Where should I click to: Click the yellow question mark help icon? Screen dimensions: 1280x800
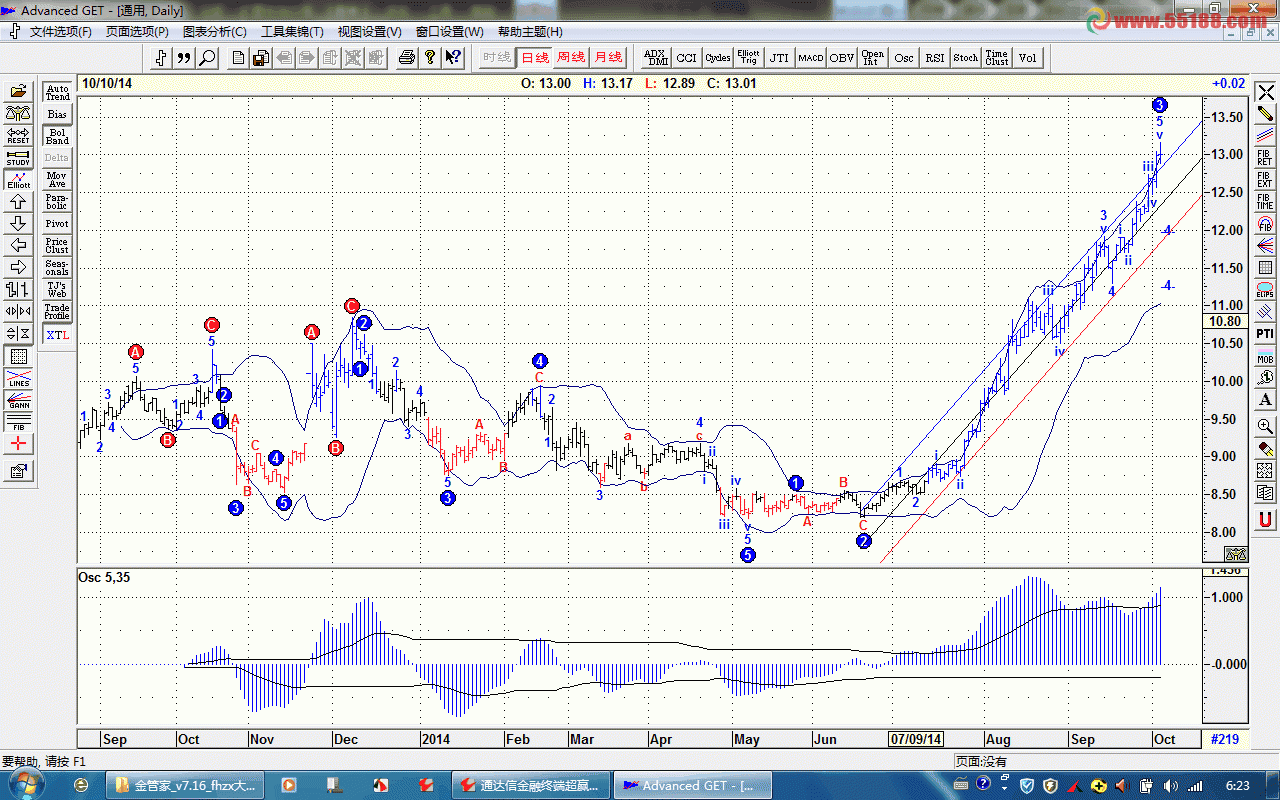(x=430, y=58)
